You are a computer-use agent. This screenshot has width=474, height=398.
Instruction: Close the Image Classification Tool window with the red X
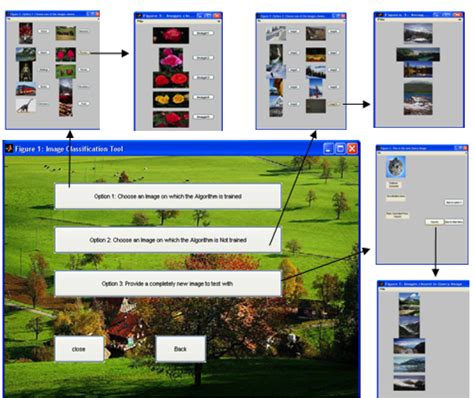352,148
